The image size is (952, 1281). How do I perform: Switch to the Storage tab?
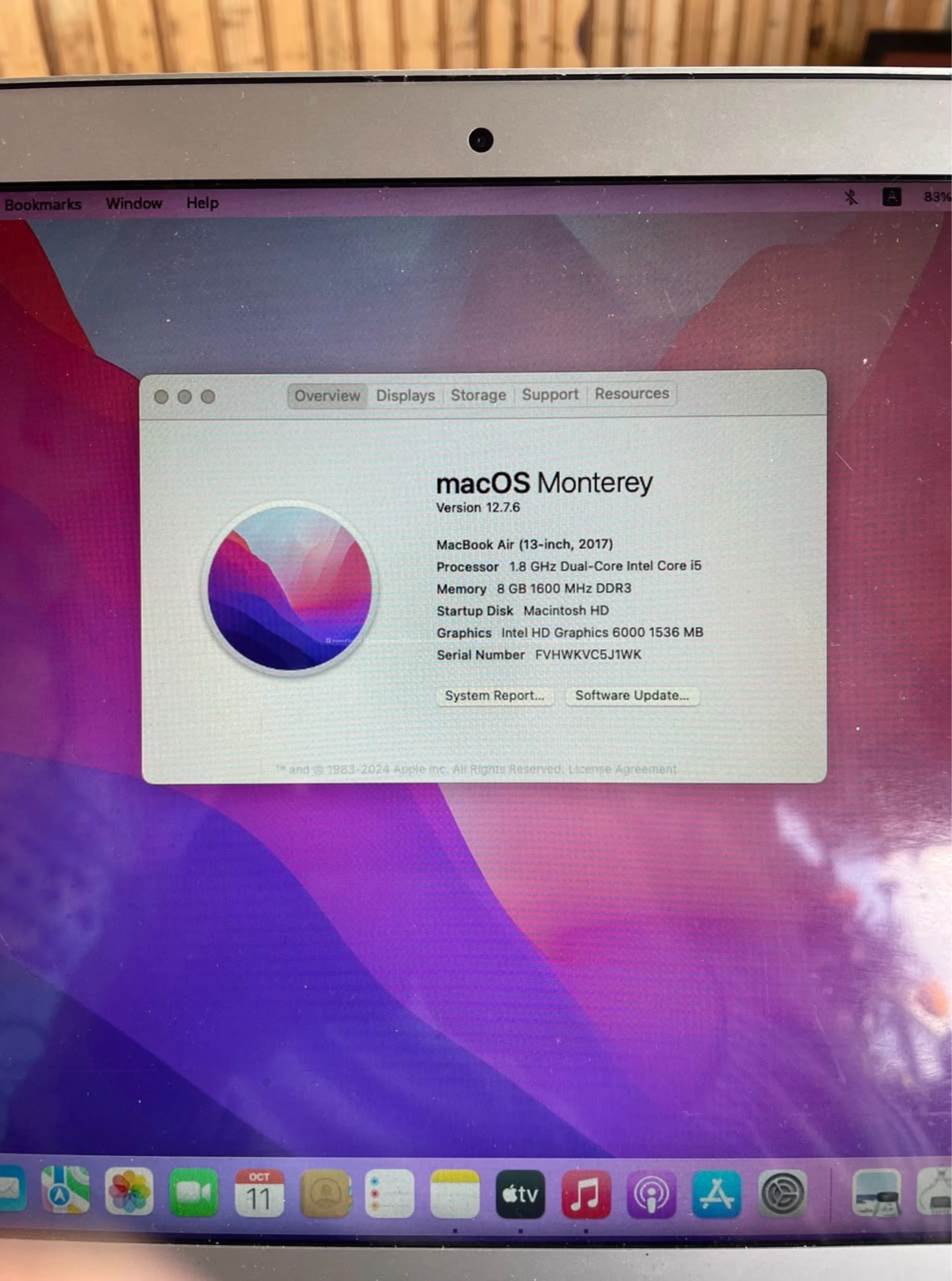coord(478,395)
